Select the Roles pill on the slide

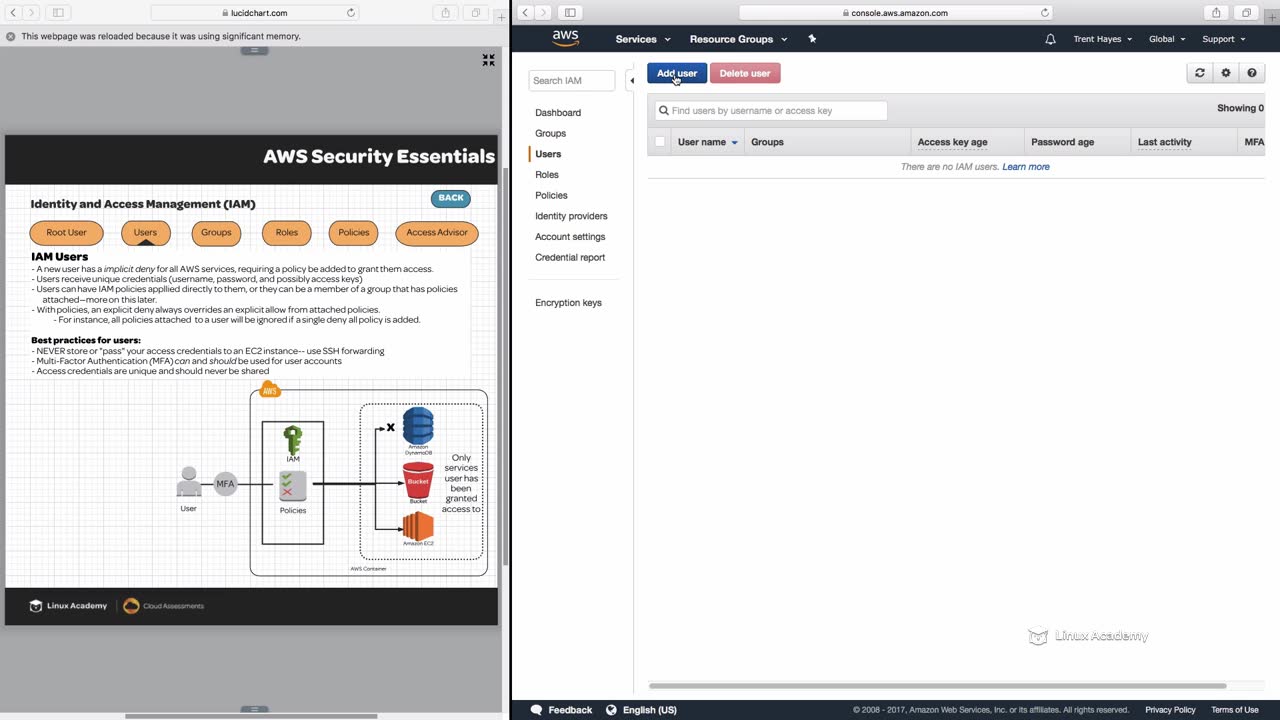[x=287, y=232]
